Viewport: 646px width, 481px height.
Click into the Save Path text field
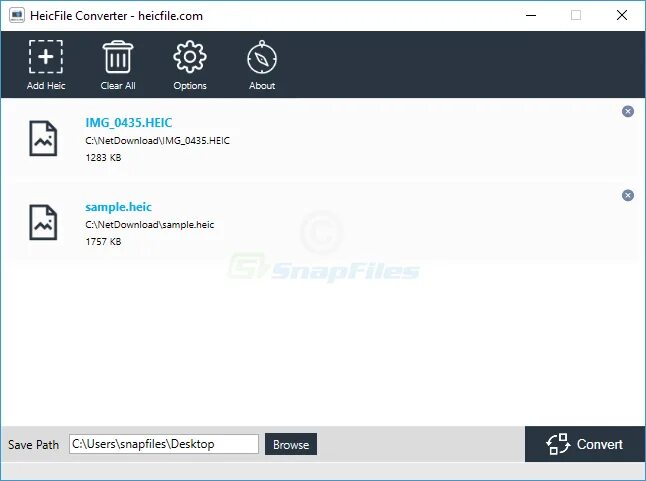coord(164,444)
